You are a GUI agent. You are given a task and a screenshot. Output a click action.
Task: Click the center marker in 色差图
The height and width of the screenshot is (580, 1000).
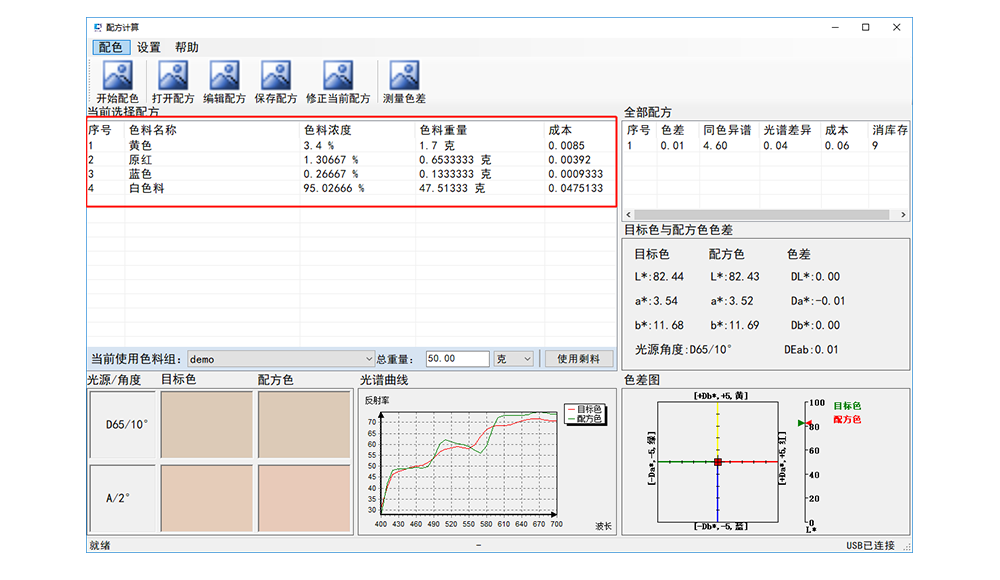pyautogui.click(x=717, y=461)
